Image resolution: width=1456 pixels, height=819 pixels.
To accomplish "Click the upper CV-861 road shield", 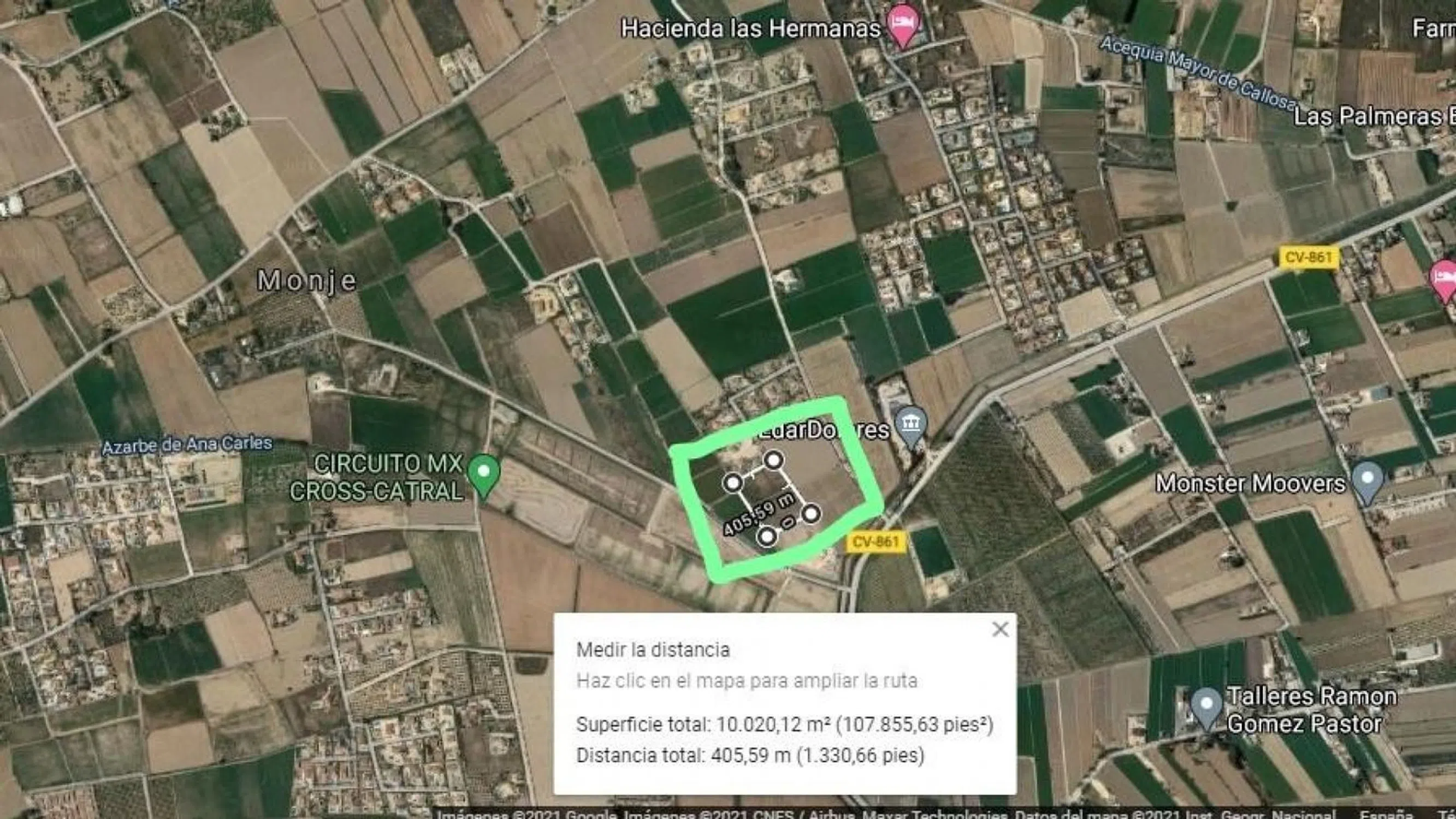I will (1308, 258).
